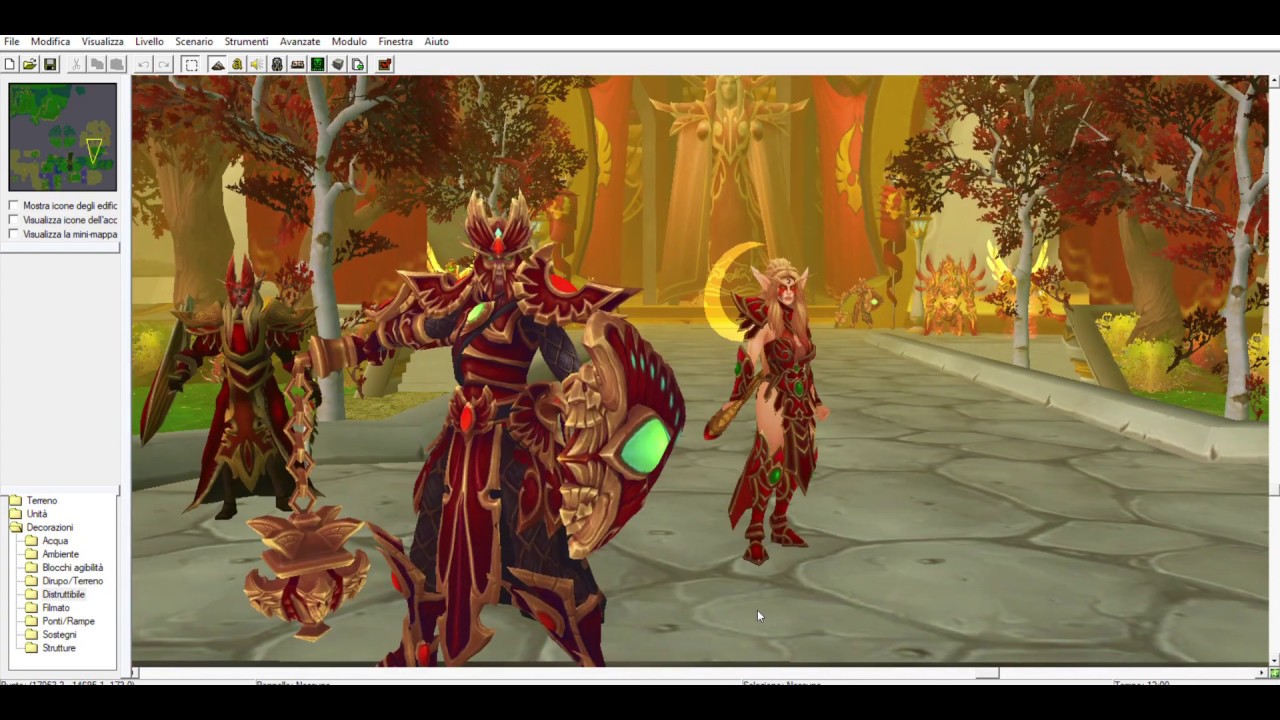
Task: Click the Test map icon
Action: [385, 64]
